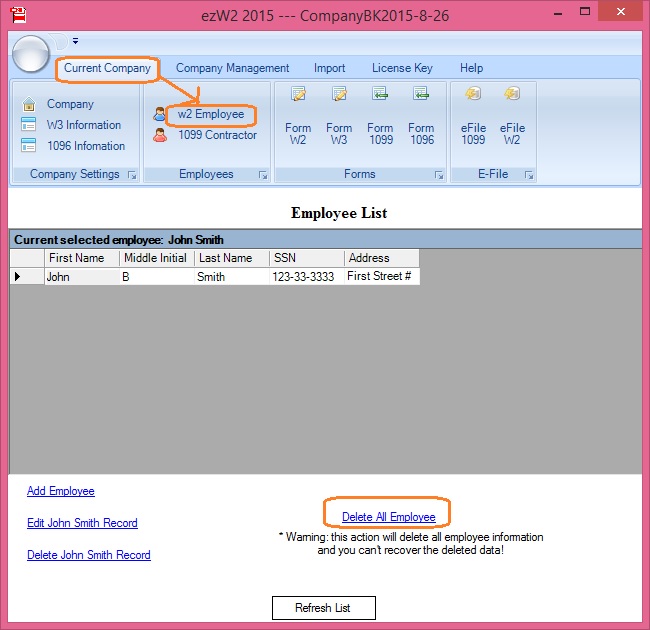
Task: Open the License Key tab
Action: point(402,68)
